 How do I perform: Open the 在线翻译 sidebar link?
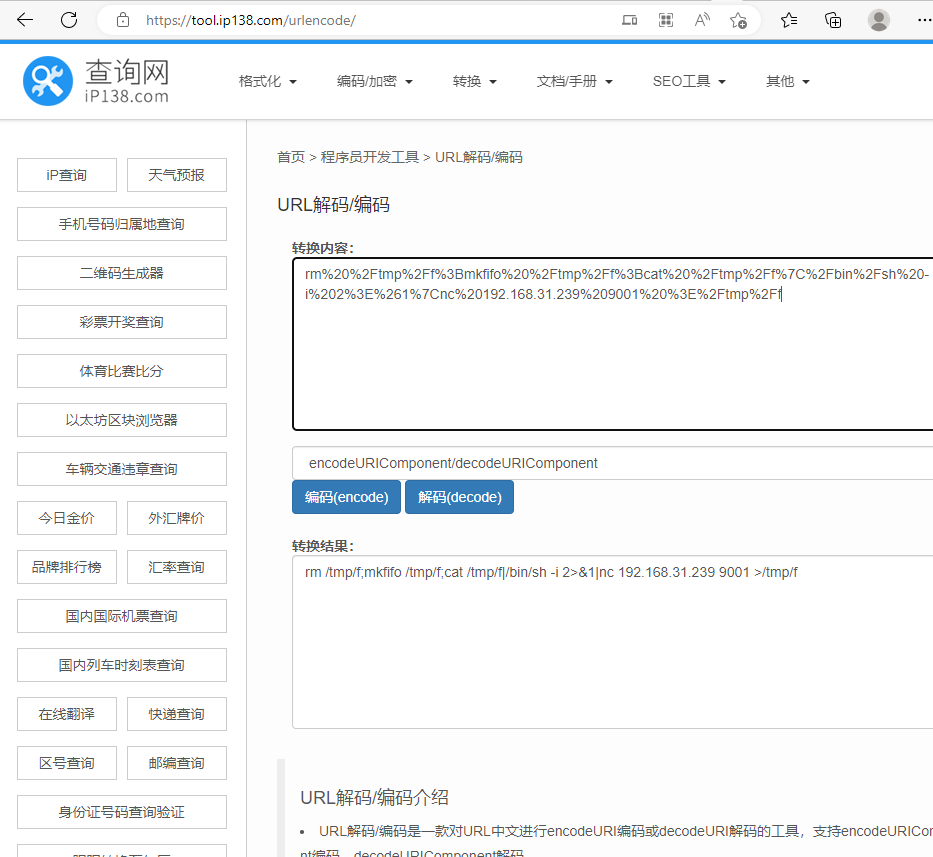67,714
